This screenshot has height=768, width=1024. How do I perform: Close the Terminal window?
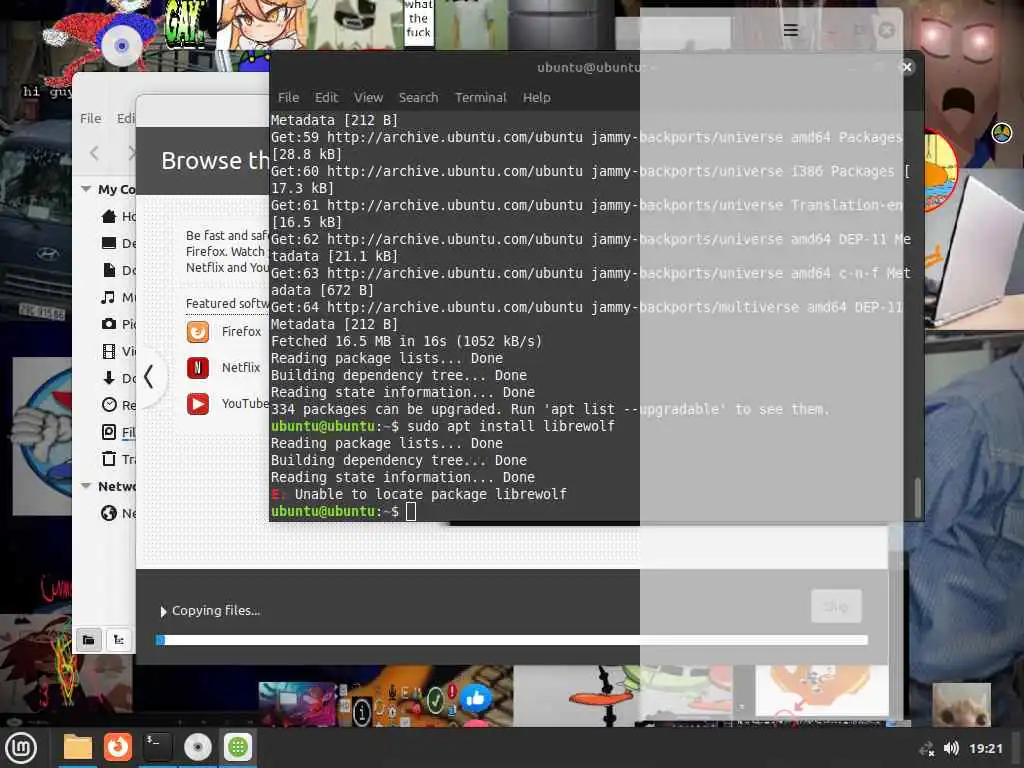point(906,67)
